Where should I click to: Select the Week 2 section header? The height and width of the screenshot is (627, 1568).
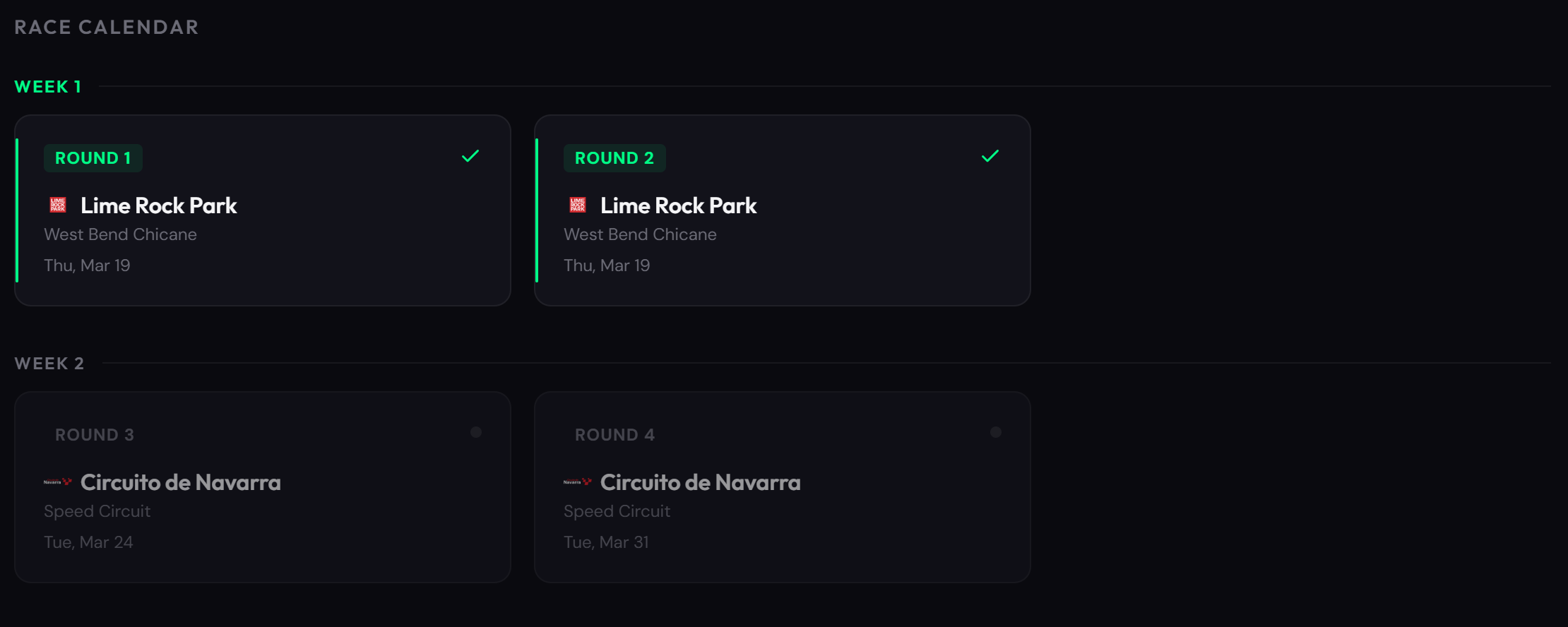click(x=49, y=364)
